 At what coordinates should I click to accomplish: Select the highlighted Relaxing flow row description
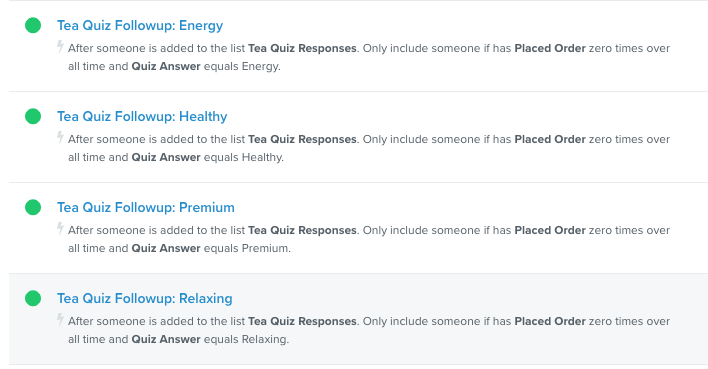[369, 330]
